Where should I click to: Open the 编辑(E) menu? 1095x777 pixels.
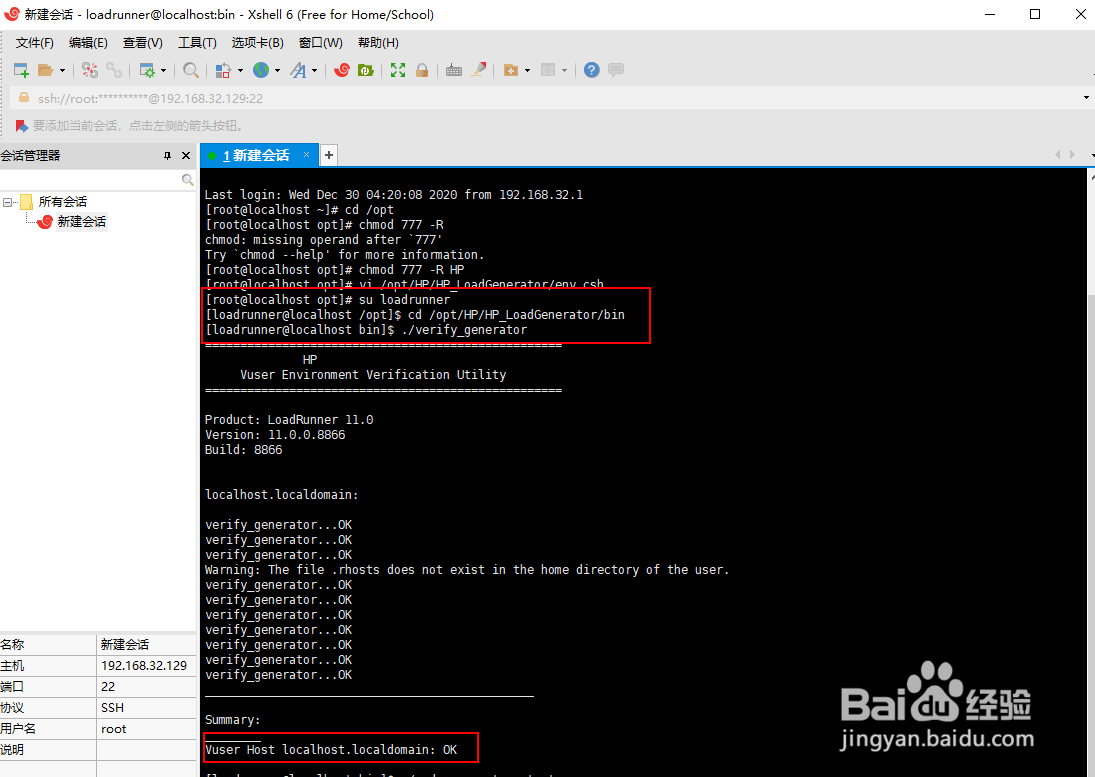click(x=88, y=43)
